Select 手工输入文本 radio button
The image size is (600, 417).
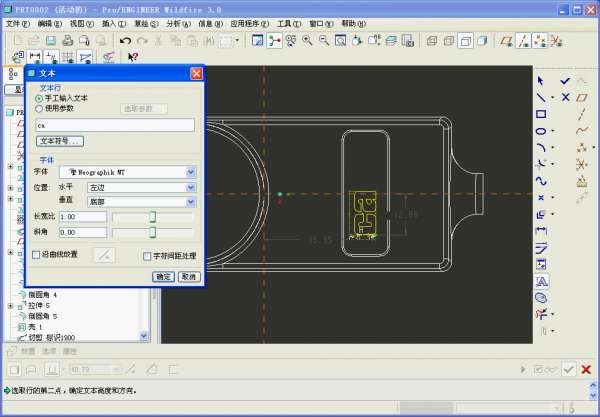[x=39, y=98]
